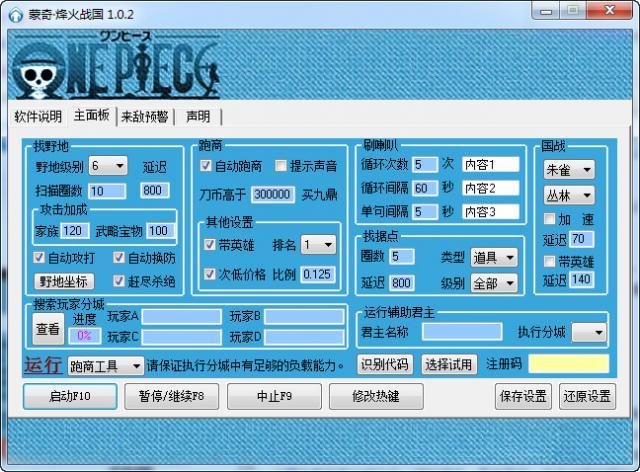
Task: Uncheck the 自动跑商 checkbox
Action: pos(206,166)
